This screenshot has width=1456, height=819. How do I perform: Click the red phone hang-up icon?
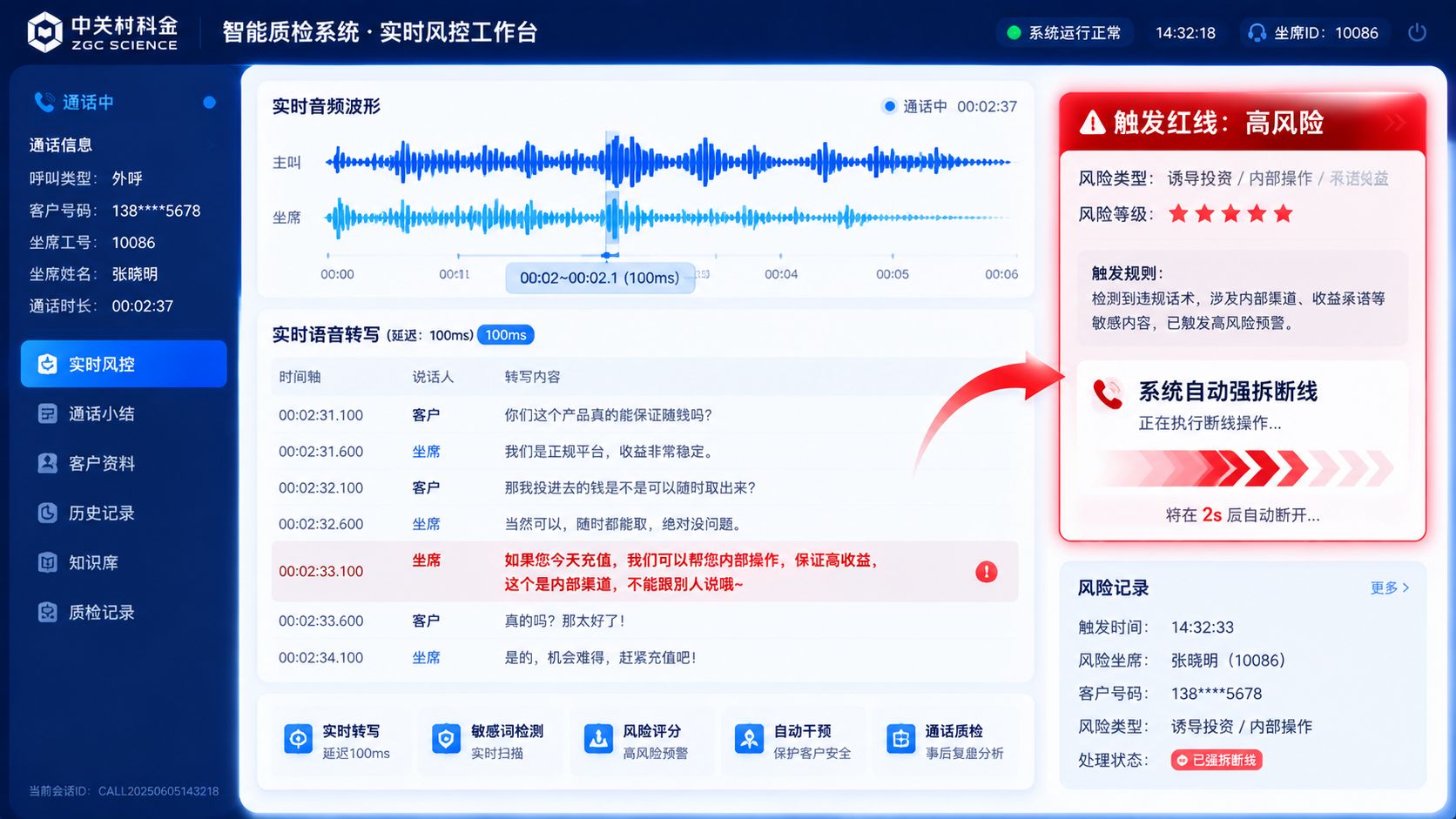[x=1108, y=394]
